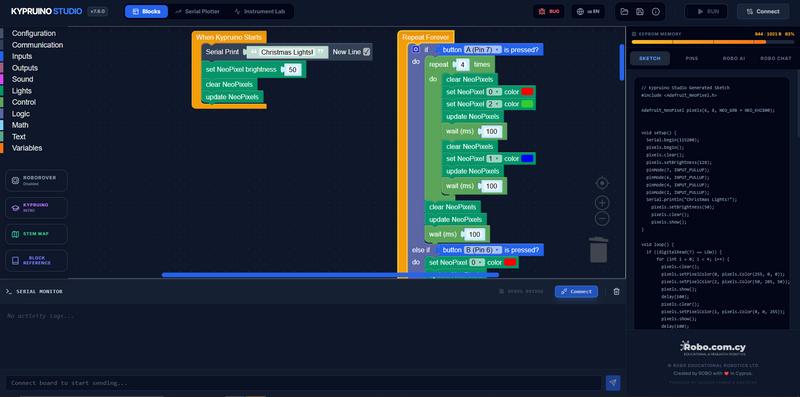Viewport: 800px width, 397px height.
Task: Open the ROBO CHAT tab
Action: (776, 59)
